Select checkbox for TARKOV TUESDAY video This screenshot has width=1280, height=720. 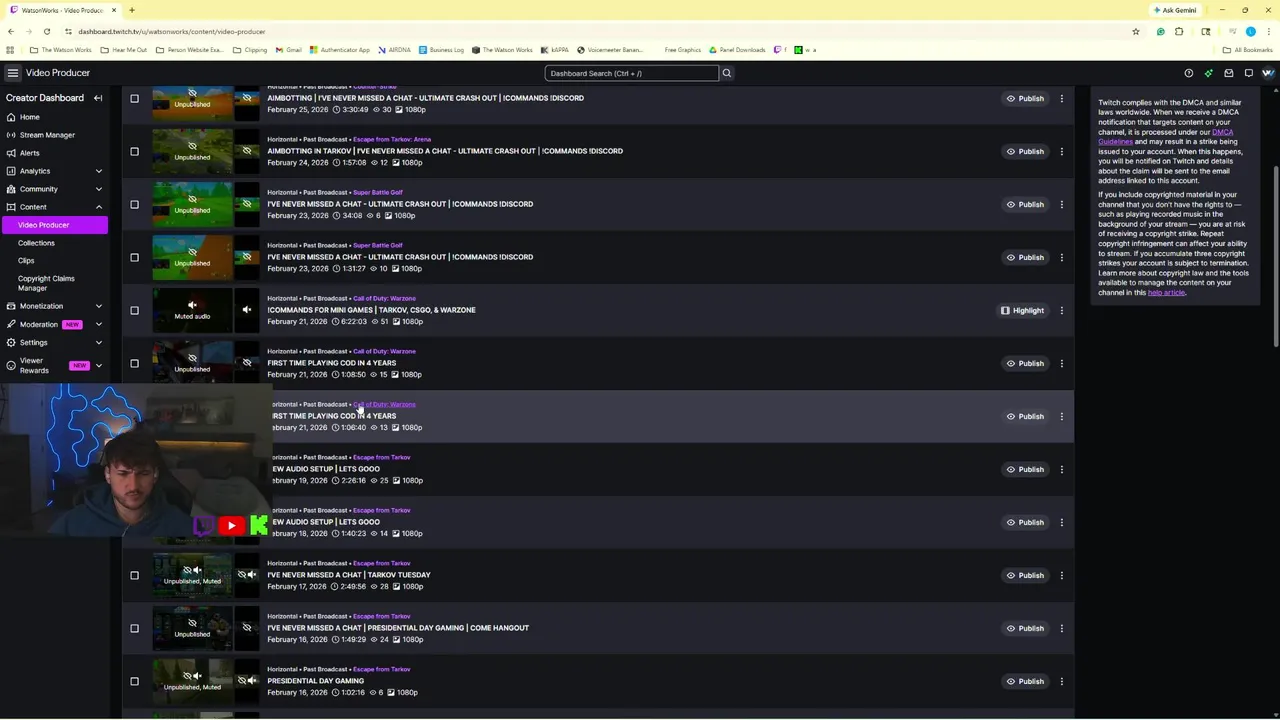click(x=134, y=575)
